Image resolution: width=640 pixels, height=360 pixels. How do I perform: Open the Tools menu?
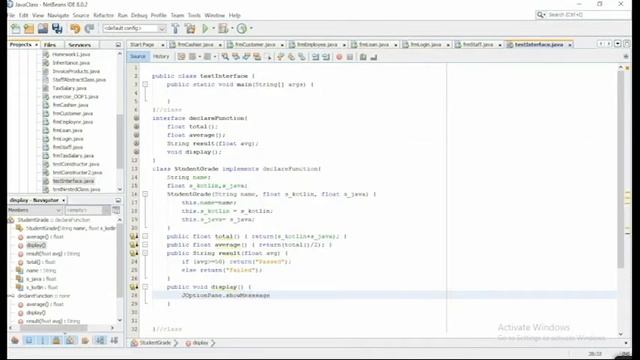[194, 15]
